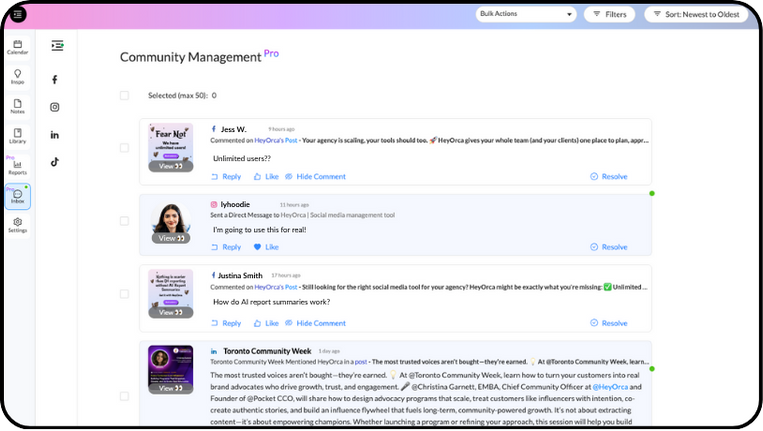Hide Justina Smith's comment
The width and height of the screenshot is (763, 431).
[x=315, y=323]
